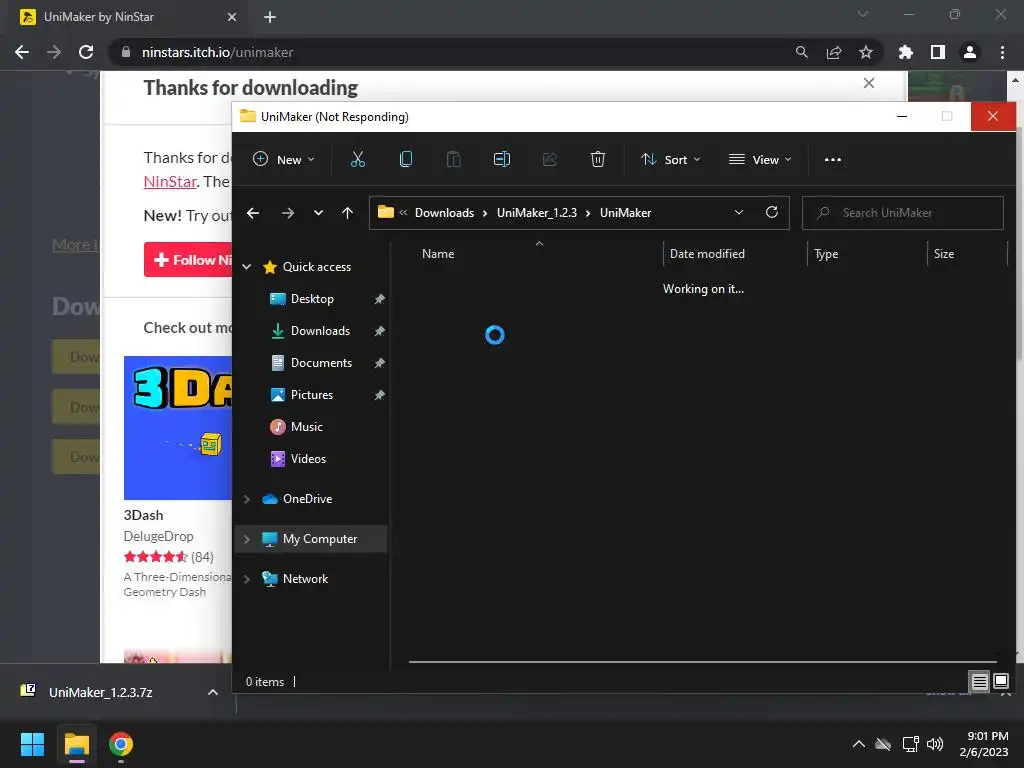The image size is (1024, 768).
Task: Click the Rename icon in Explorer toolbar
Action: pos(502,159)
